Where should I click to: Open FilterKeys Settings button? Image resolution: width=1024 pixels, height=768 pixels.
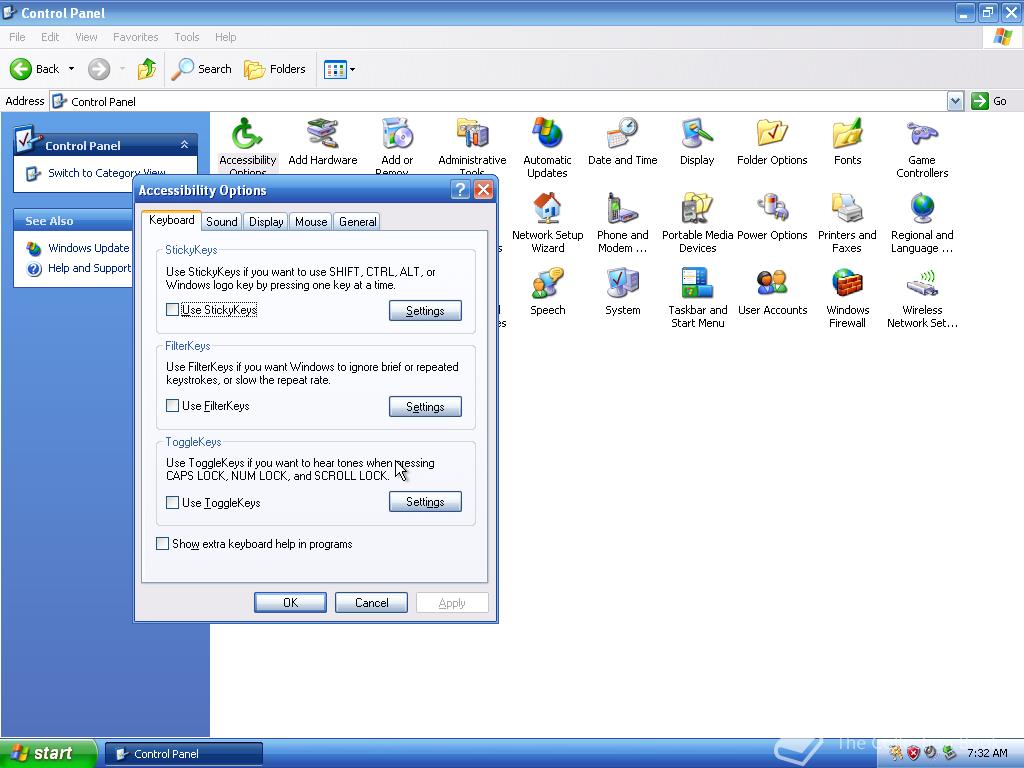click(x=425, y=406)
